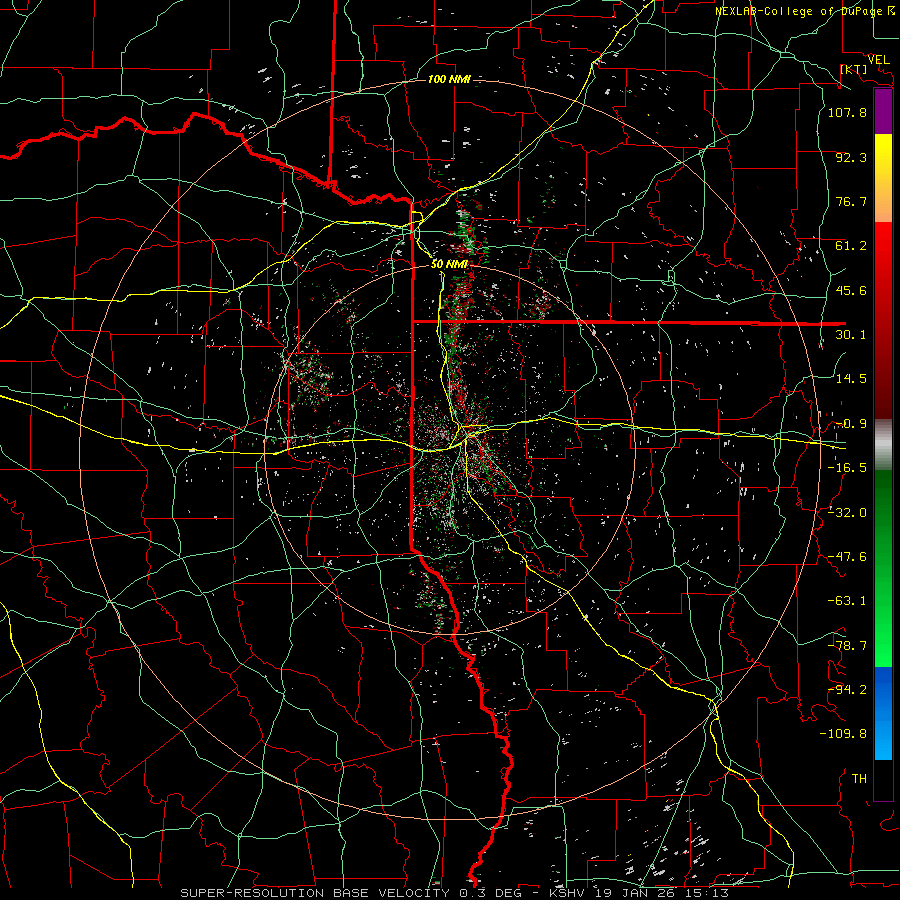Click the [KT] units label
Viewport: 900px width, 900px height.
853,69
